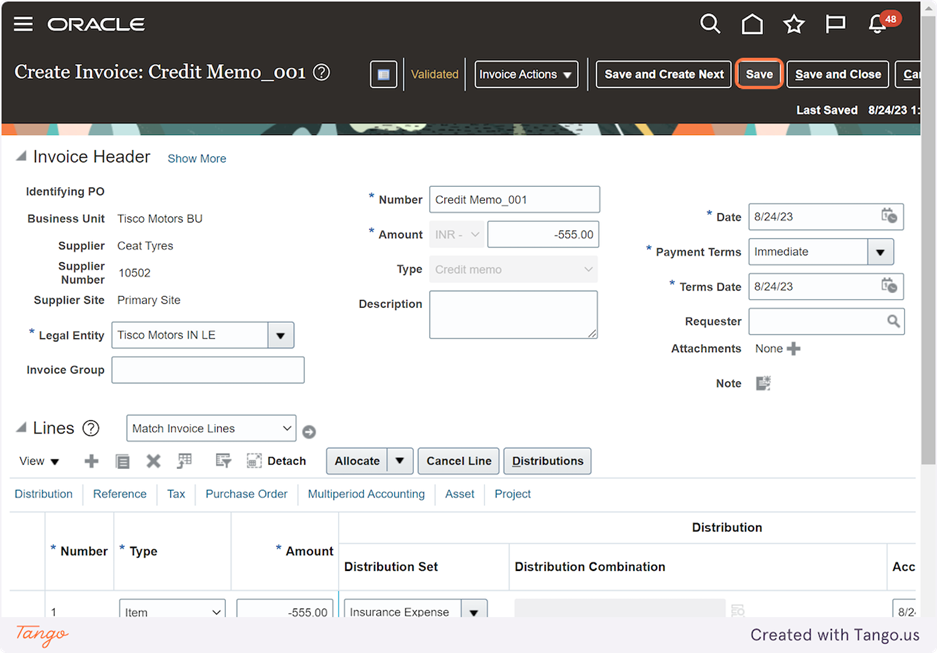Image resolution: width=937 pixels, height=653 pixels.
Task: Go to the Home icon
Action: pyautogui.click(x=752, y=24)
